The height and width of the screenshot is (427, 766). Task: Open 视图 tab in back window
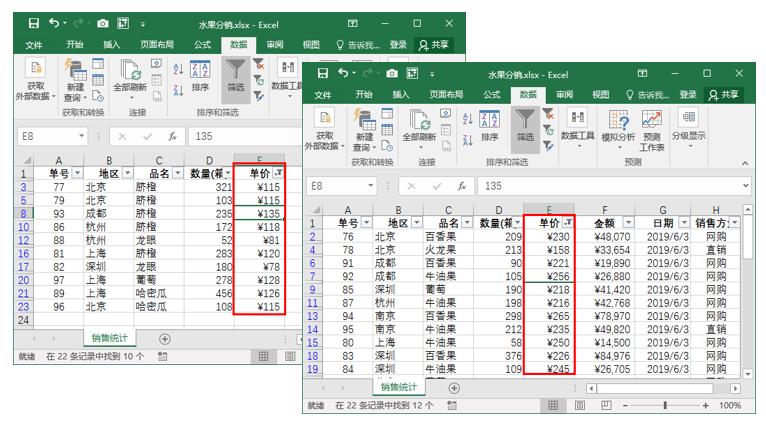pyautogui.click(x=311, y=44)
